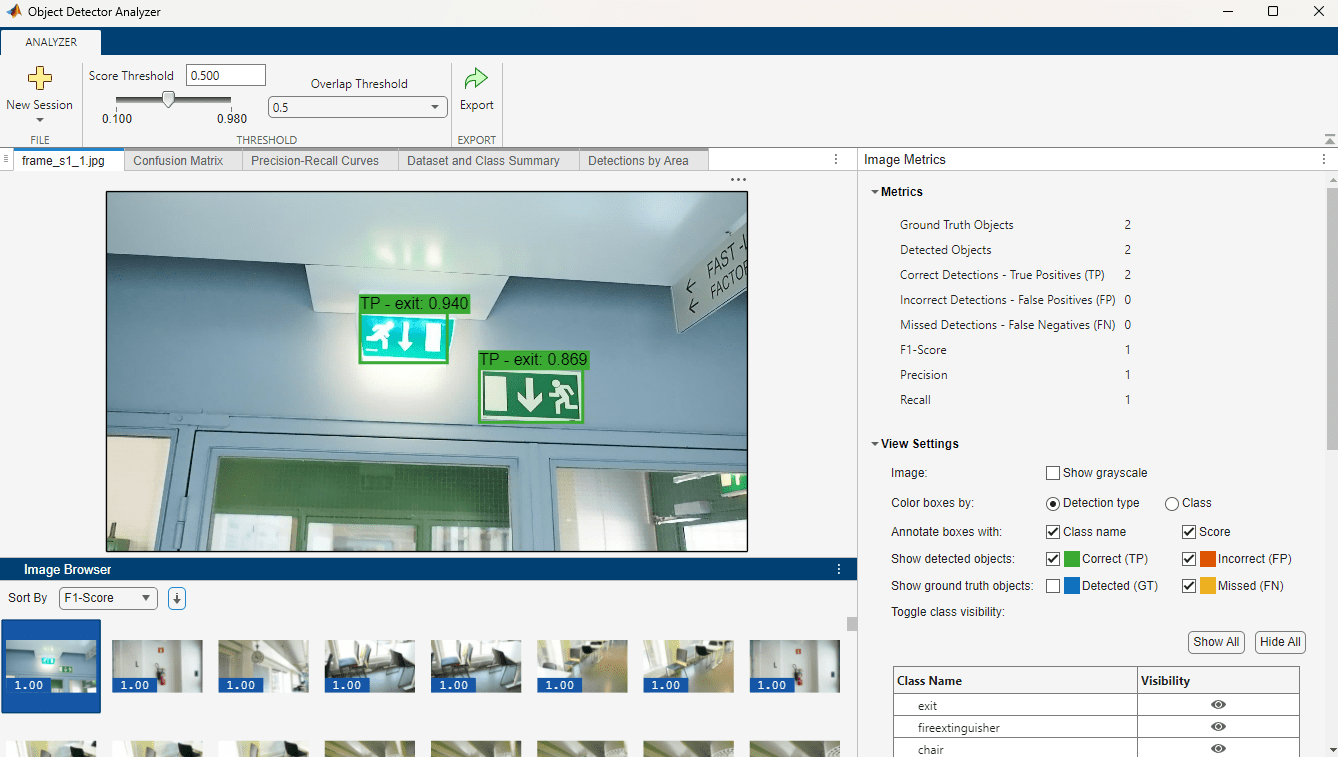Screen dimensions: 1338x757
Task: Open the Image Metrics panel options menu
Action: click(x=1322, y=159)
